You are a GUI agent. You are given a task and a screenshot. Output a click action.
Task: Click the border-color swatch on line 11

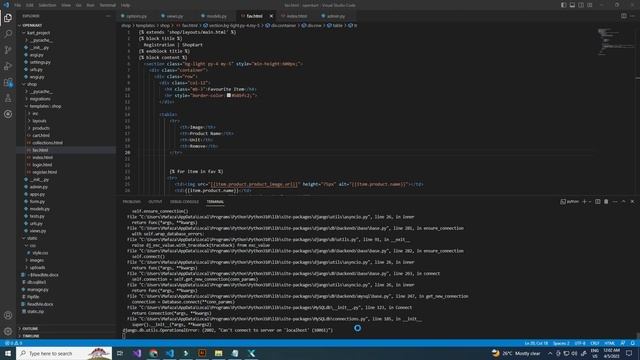229,96
